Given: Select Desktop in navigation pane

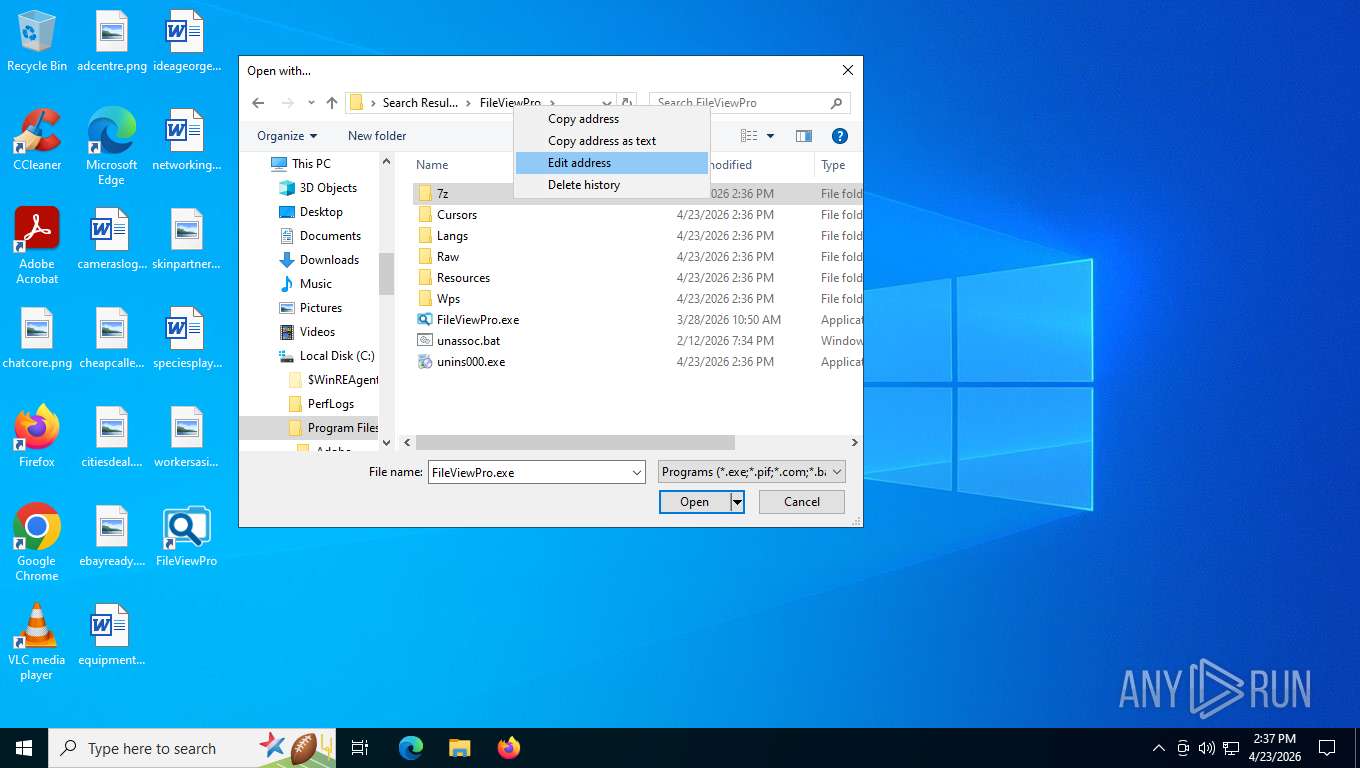Looking at the screenshot, I should click(321, 212).
